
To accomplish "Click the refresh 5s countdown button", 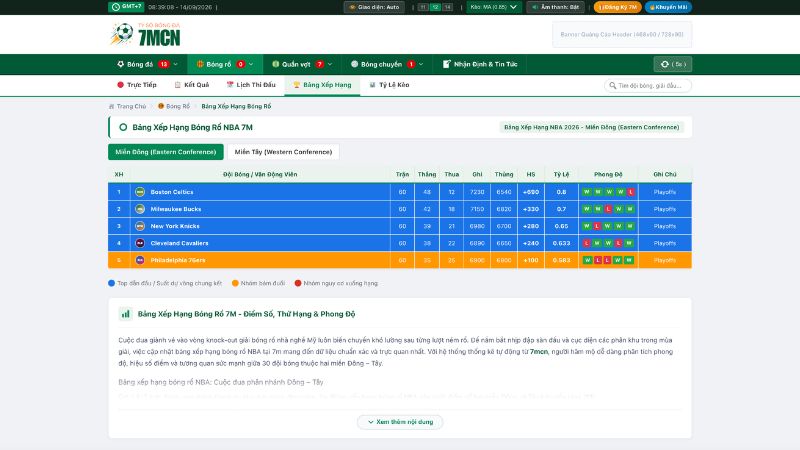I will click(673, 64).
